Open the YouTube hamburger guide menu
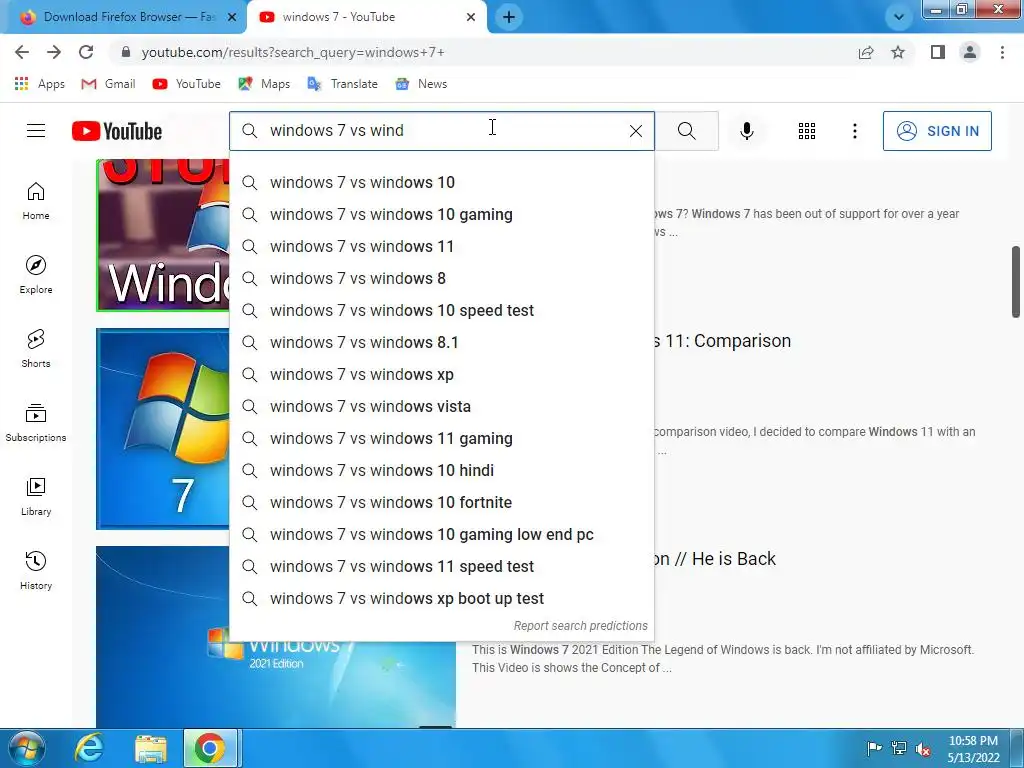The height and width of the screenshot is (768, 1024). [x=36, y=131]
